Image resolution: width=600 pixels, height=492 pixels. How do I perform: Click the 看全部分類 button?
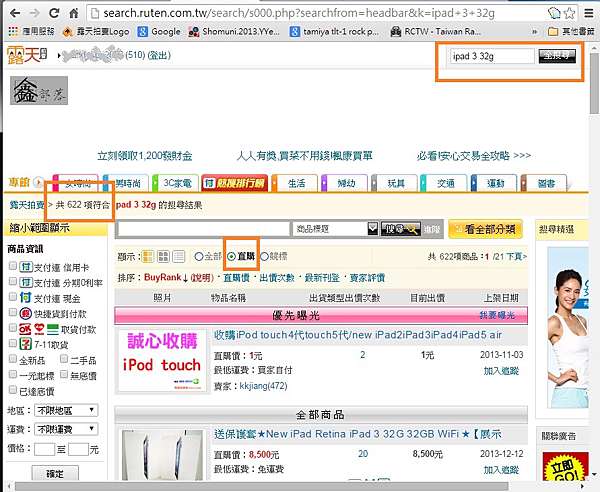pos(486,229)
